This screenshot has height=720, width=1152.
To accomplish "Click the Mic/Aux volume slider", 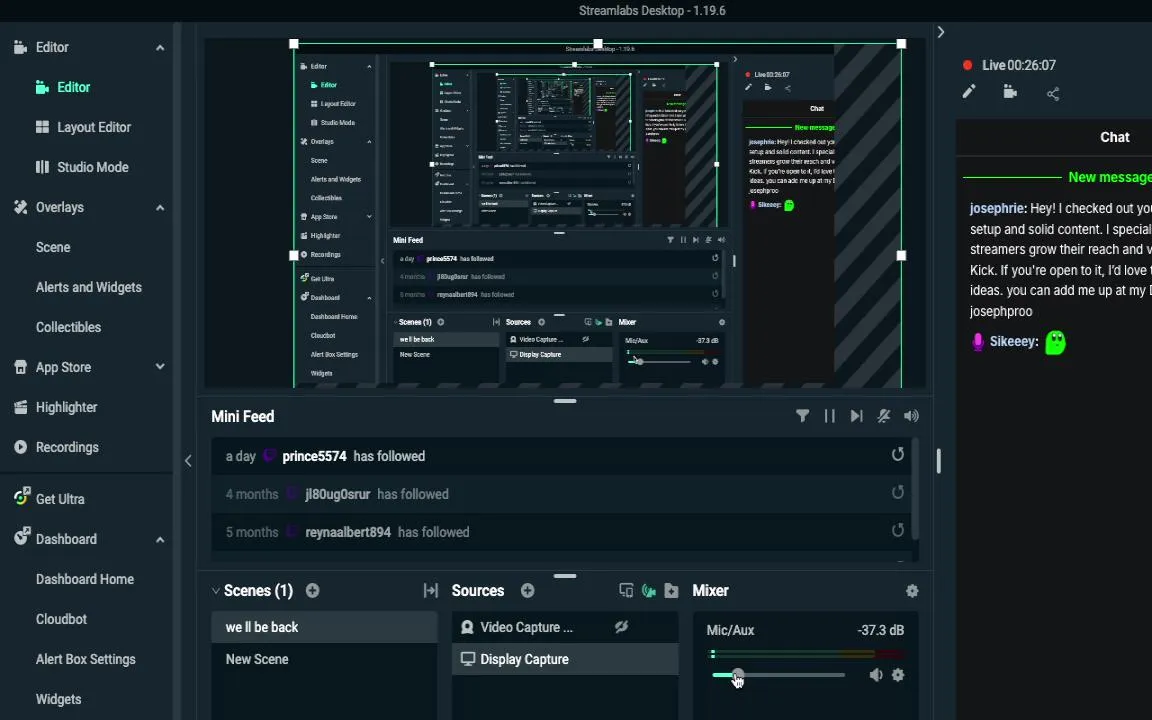I will click(x=778, y=674).
